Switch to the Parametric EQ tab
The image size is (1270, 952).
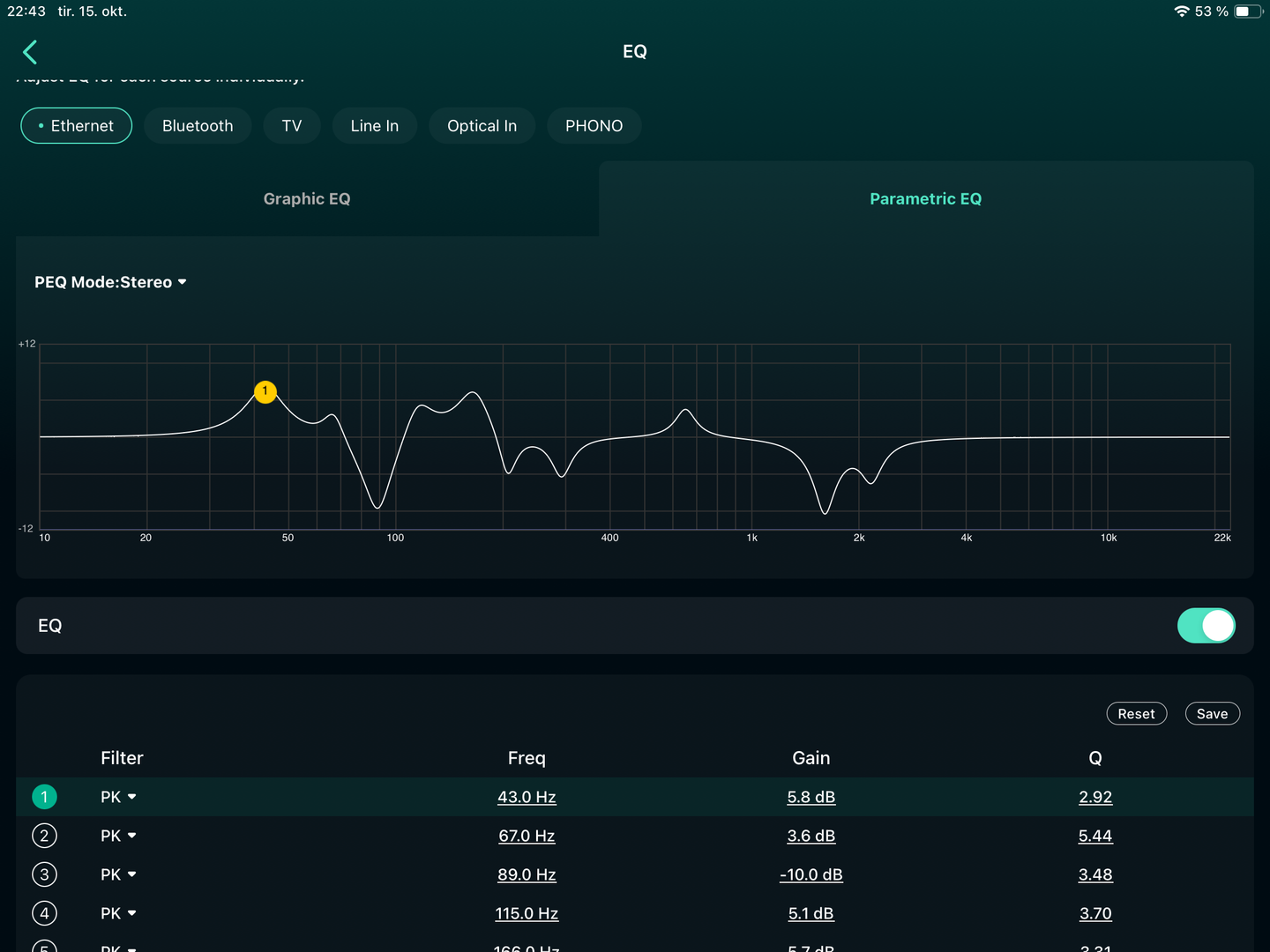click(x=925, y=199)
